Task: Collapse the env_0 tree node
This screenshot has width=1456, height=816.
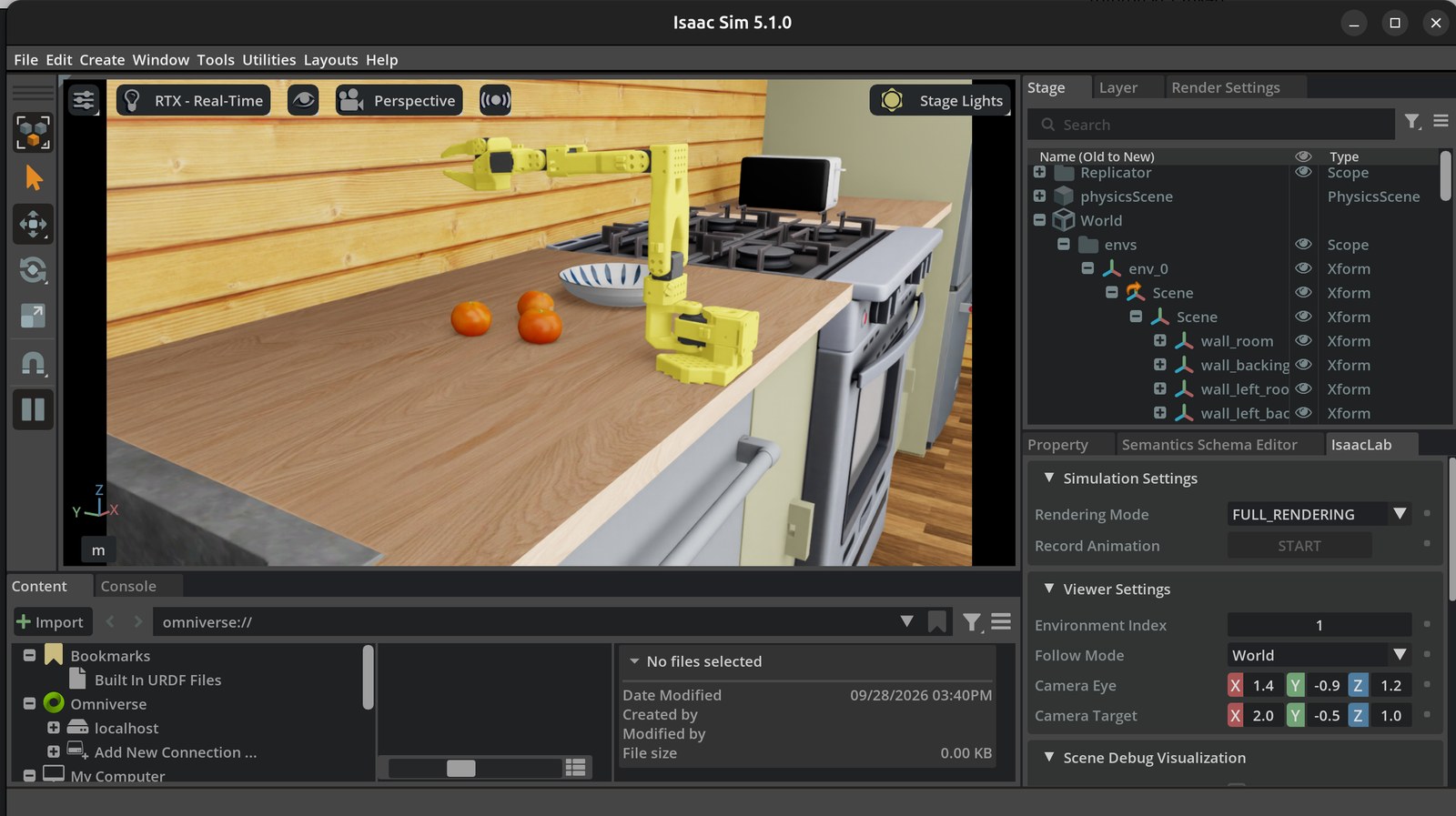Action: [x=1087, y=268]
